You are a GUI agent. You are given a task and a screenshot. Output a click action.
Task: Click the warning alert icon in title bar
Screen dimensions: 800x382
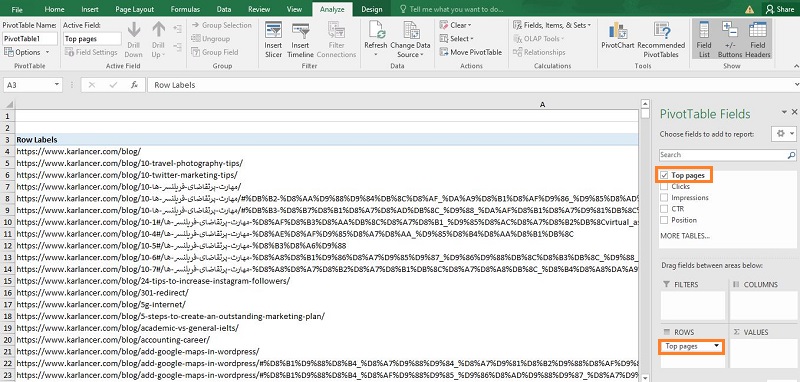[749, 9]
